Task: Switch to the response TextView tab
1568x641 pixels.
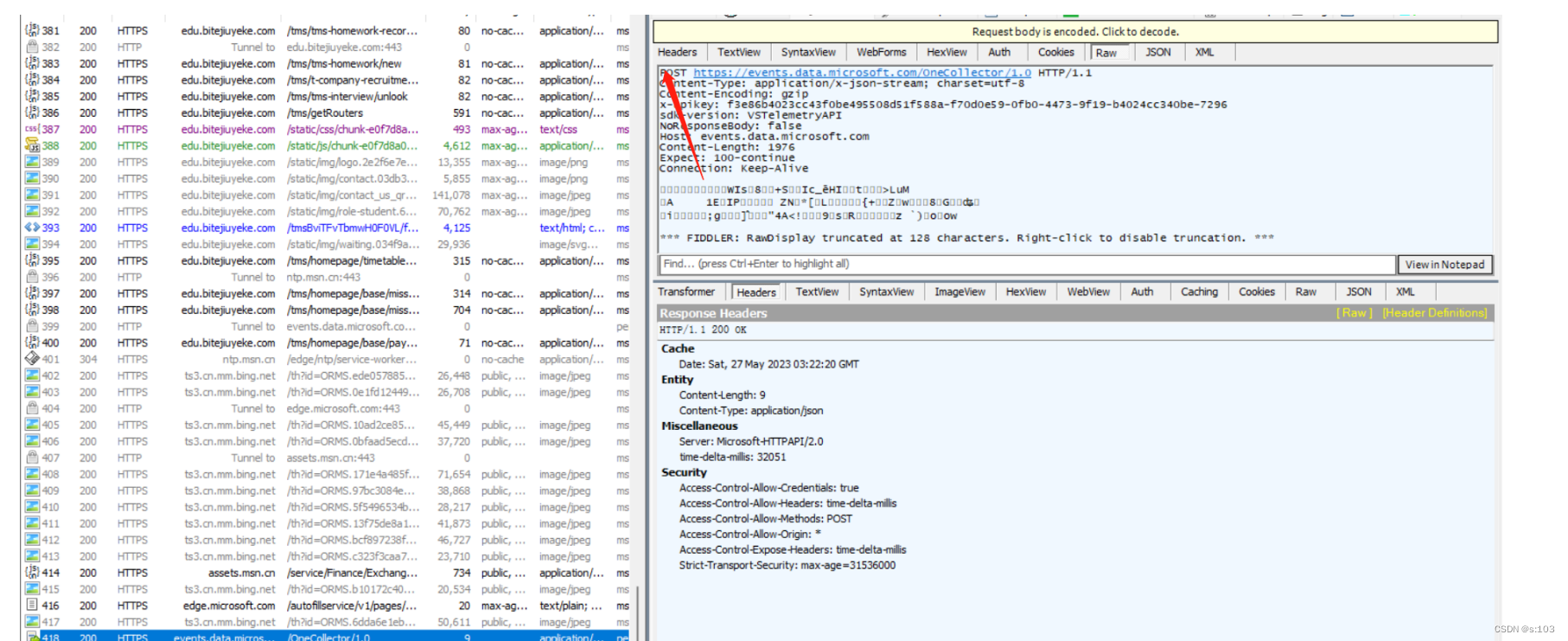Action: [817, 292]
